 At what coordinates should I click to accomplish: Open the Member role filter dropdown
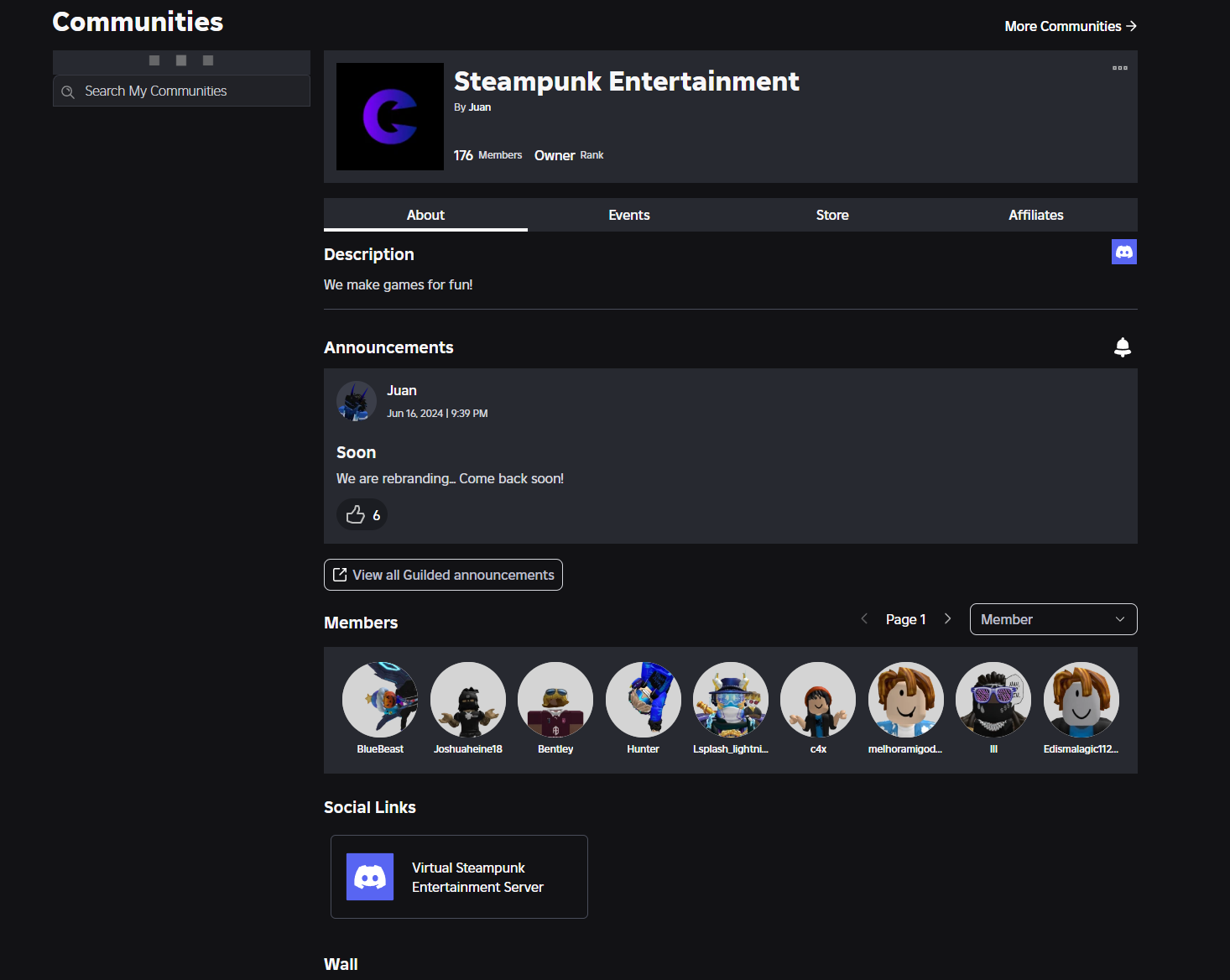click(x=1053, y=618)
